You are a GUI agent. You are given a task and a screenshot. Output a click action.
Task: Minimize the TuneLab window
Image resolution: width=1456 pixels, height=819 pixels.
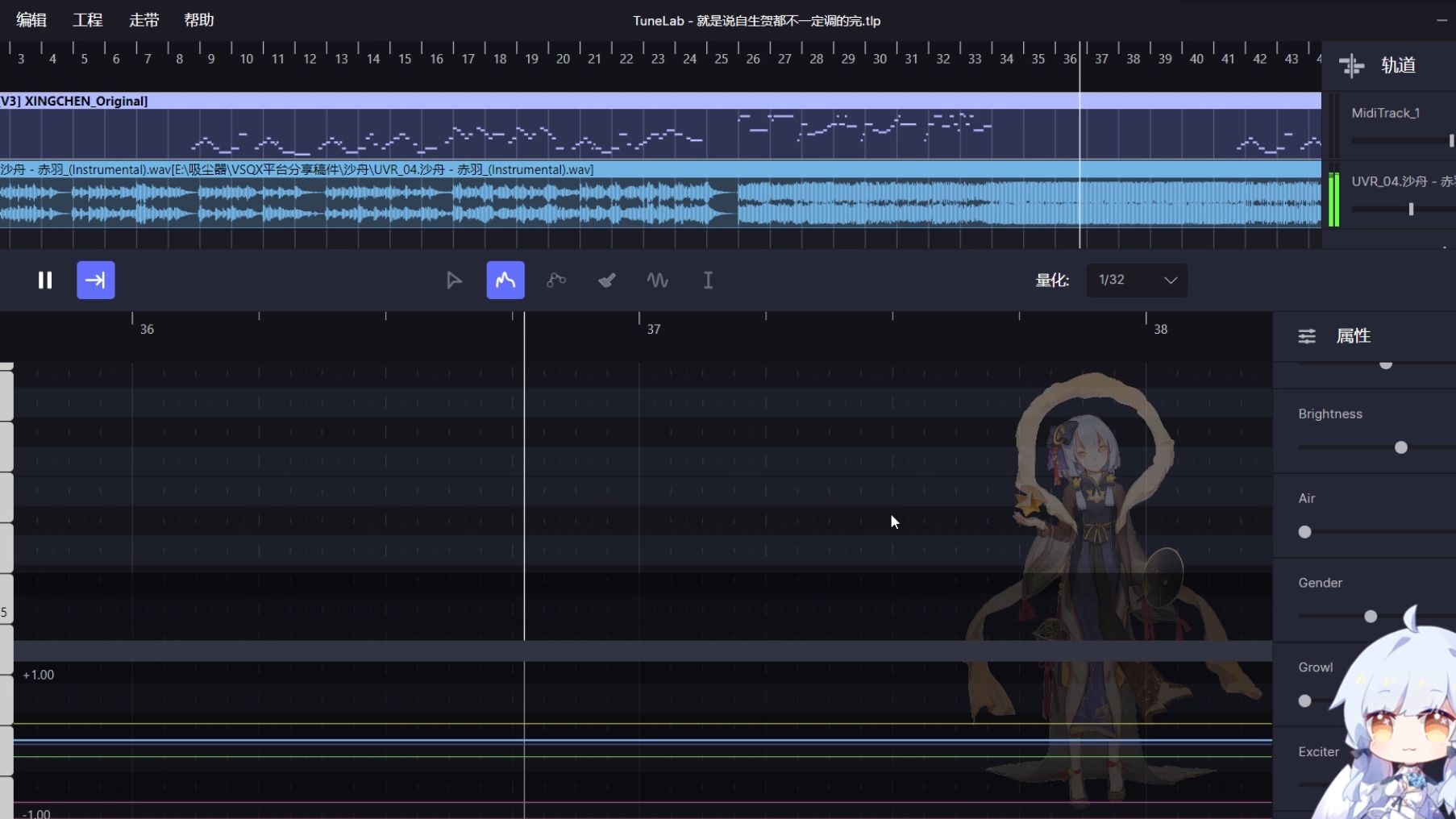1441,20
